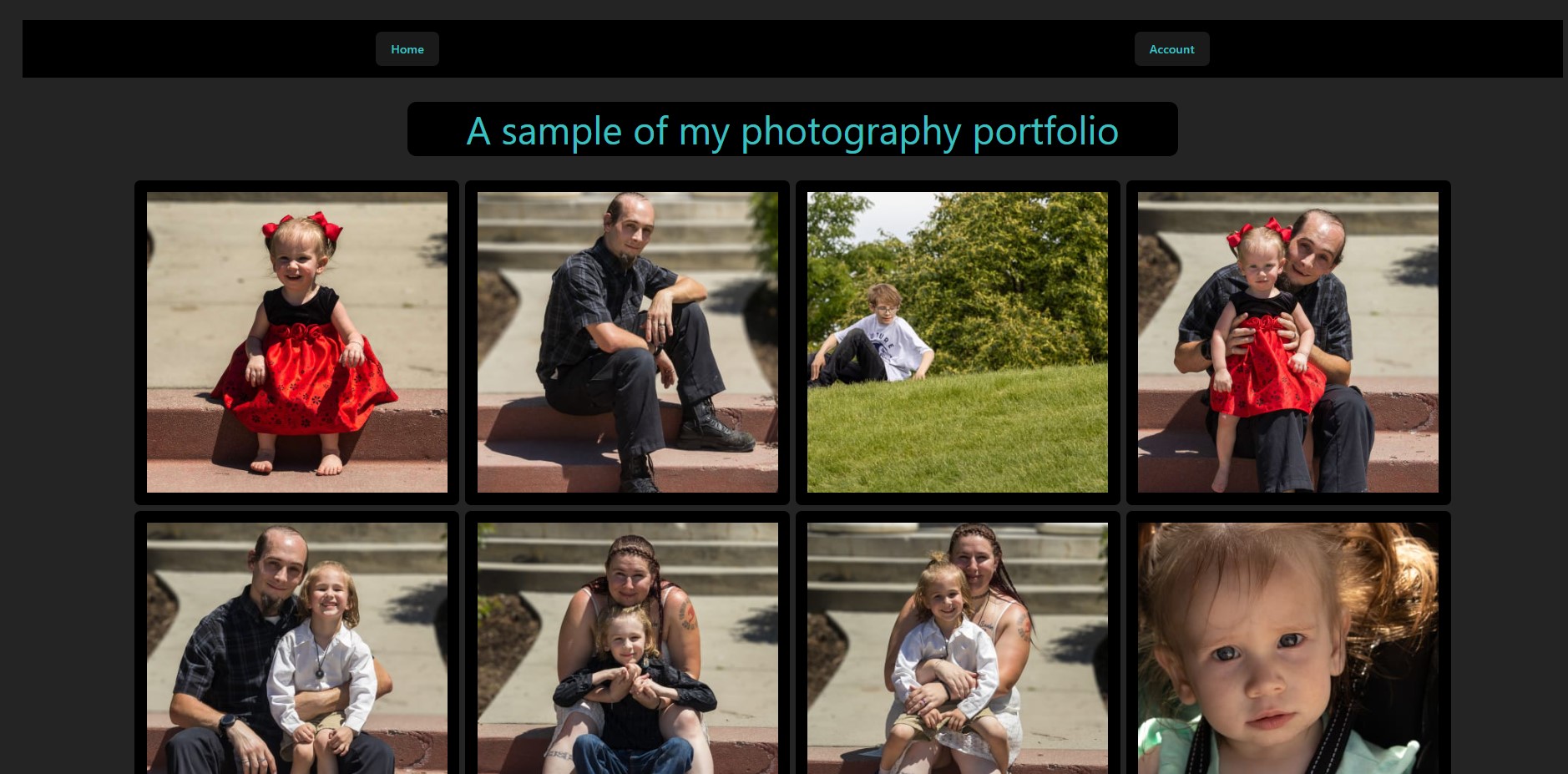
Task: Open photo of toddler in red dress sitting alone
Action: (x=297, y=342)
